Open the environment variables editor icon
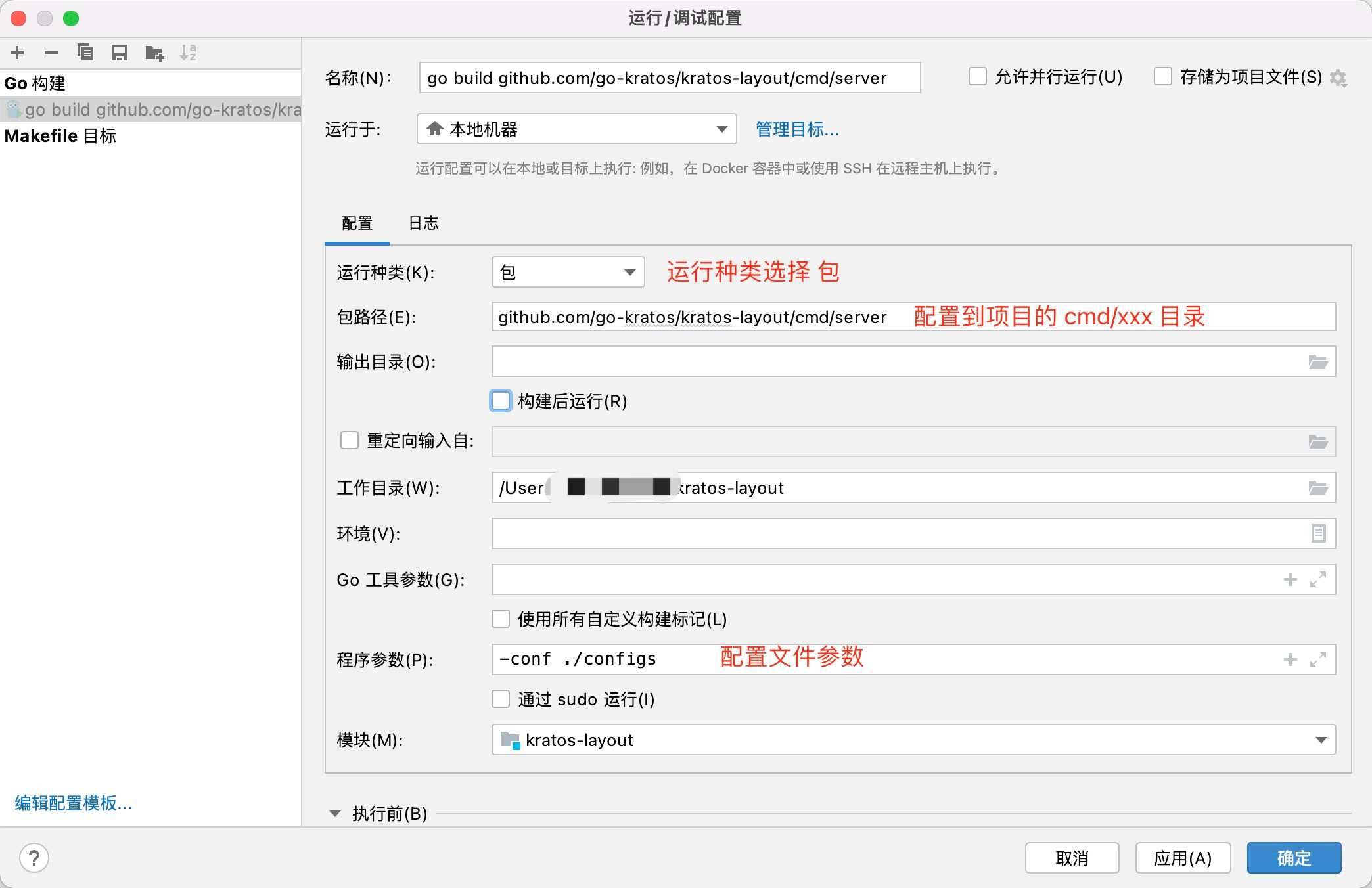Viewport: 1372px width, 888px height. click(1317, 533)
